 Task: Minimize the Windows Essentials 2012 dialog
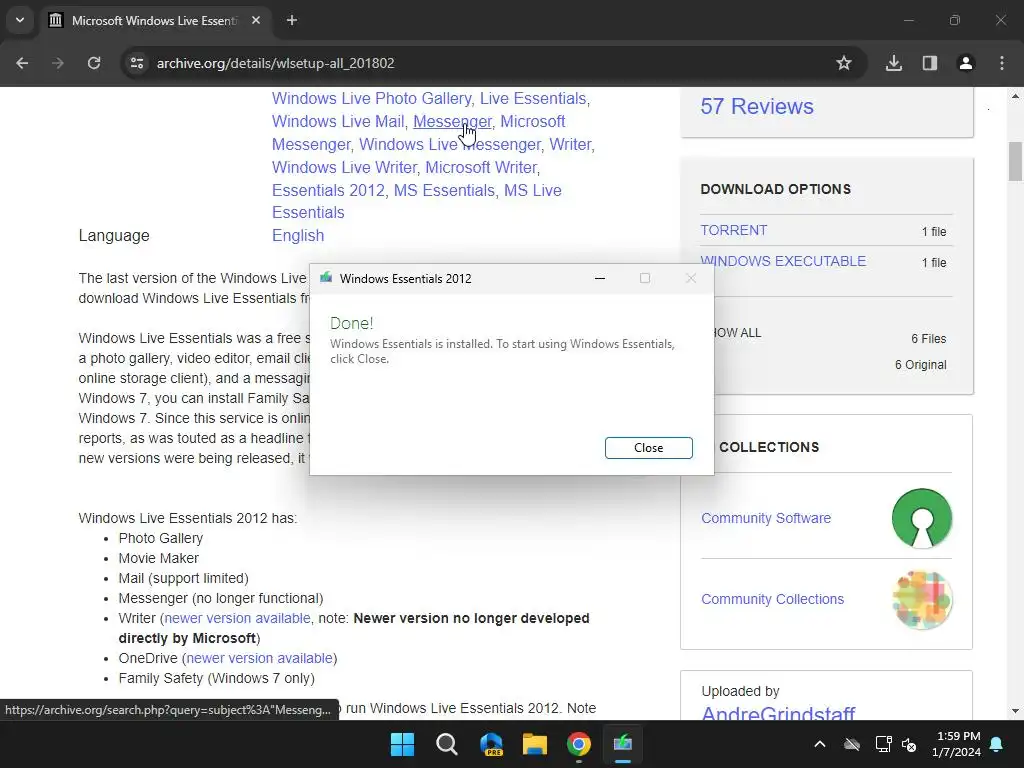tap(600, 278)
